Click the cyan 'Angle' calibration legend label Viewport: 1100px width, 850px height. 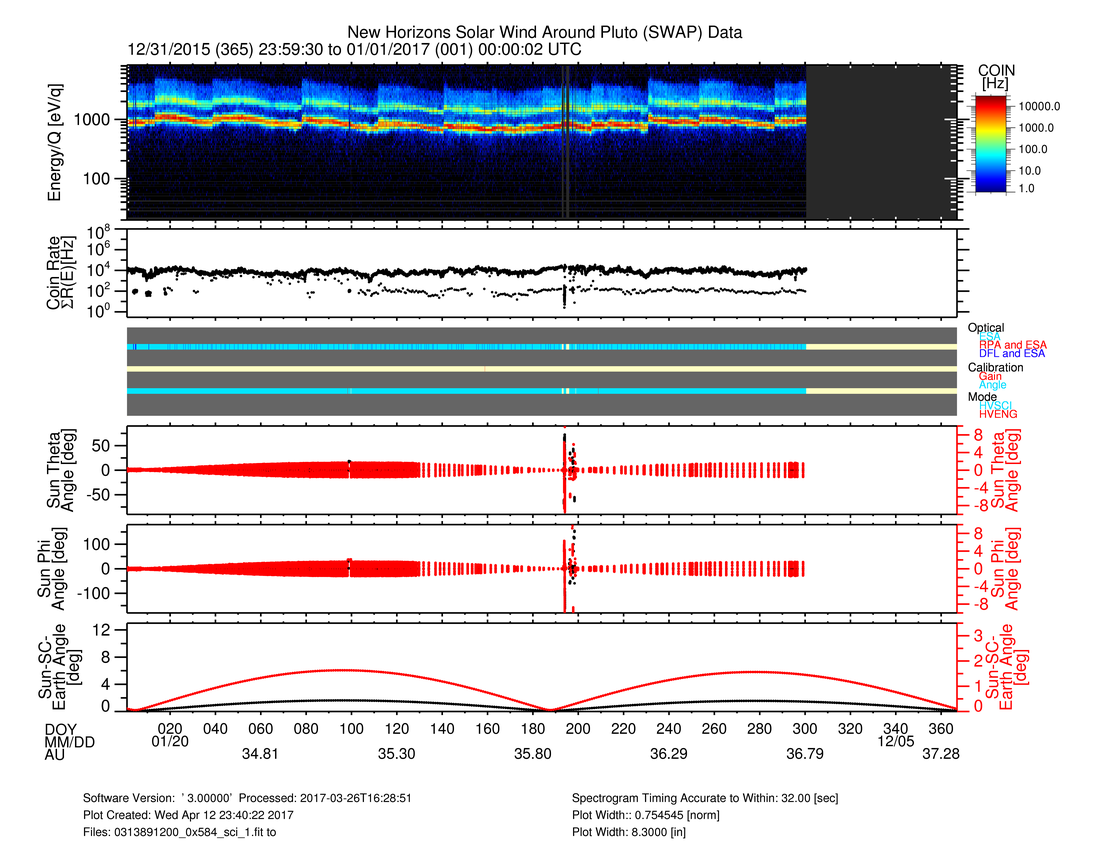[x=993, y=385]
